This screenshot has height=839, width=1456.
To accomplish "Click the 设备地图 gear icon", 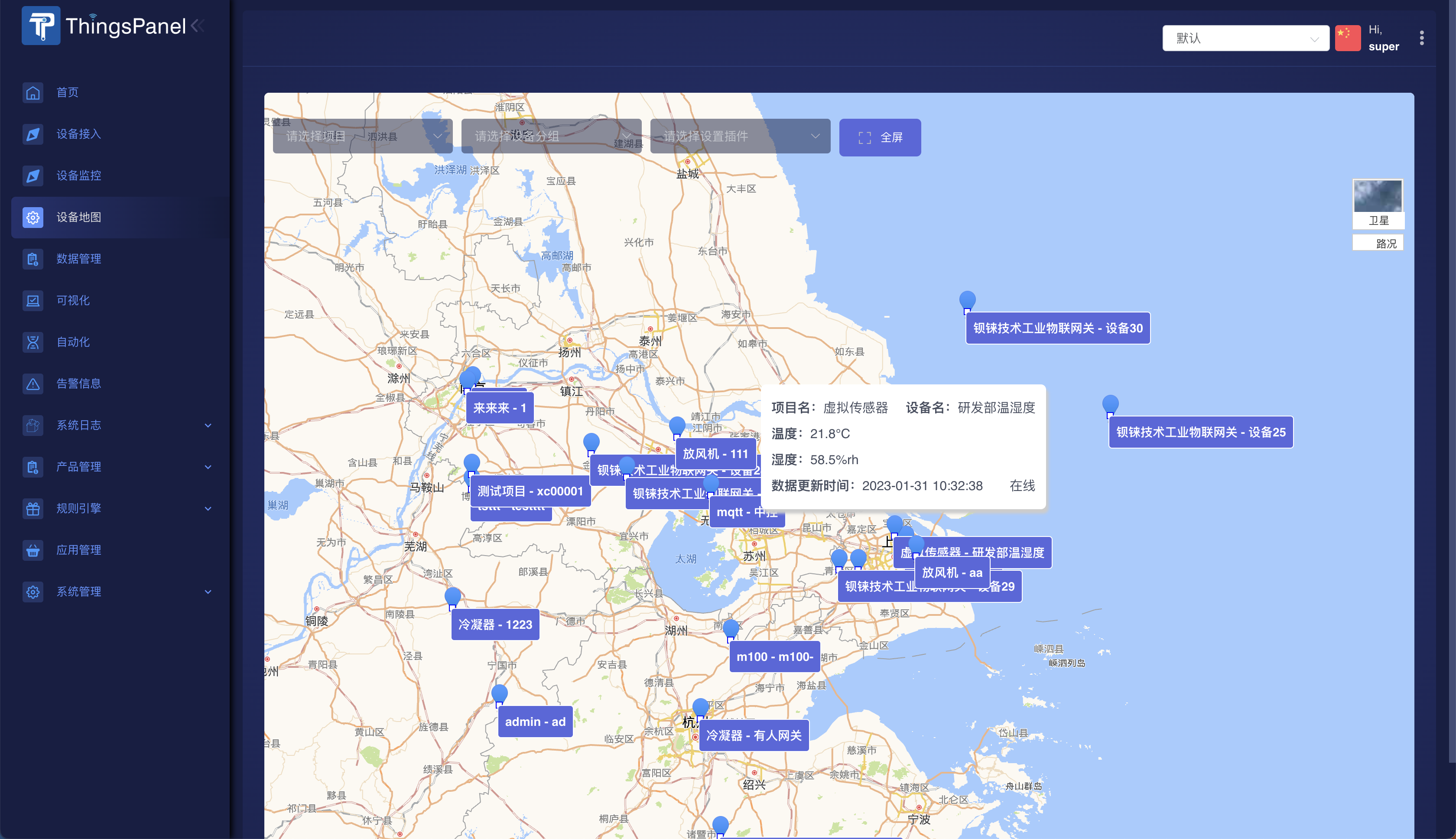I will pyautogui.click(x=33, y=217).
